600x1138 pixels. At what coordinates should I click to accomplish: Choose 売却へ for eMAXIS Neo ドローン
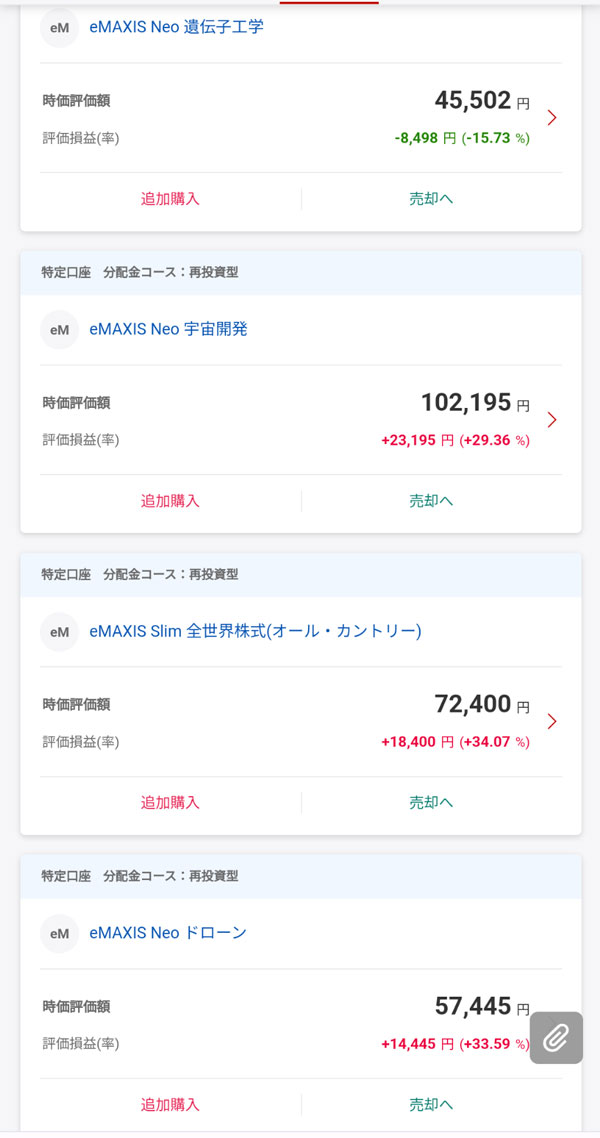tap(431, 1105)
